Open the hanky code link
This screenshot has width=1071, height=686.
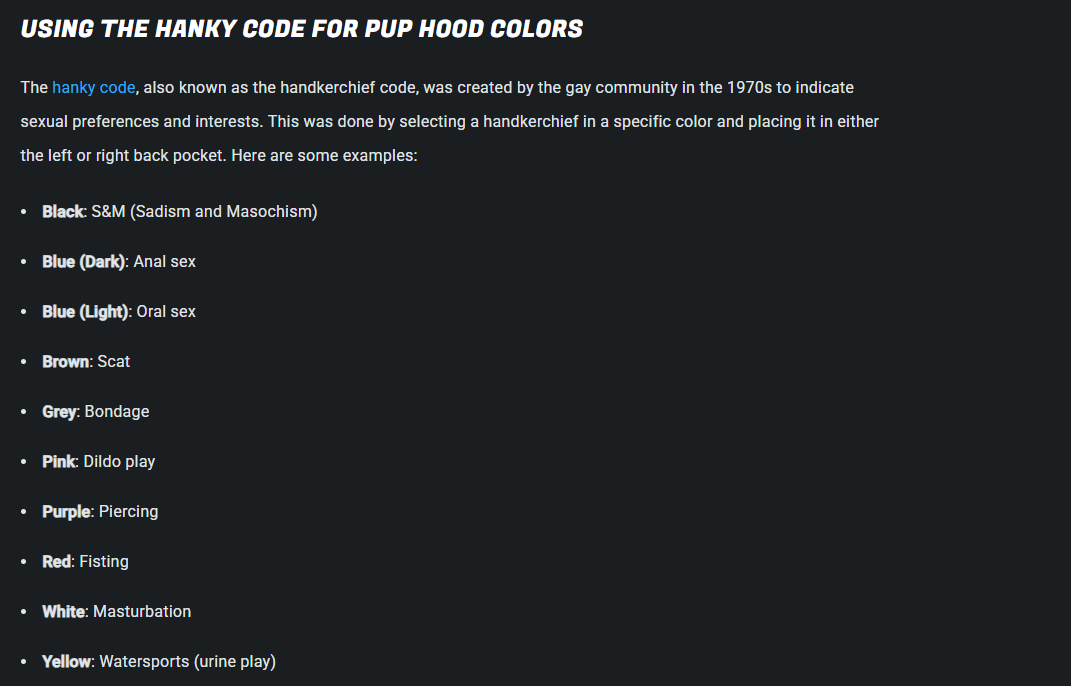94,87
